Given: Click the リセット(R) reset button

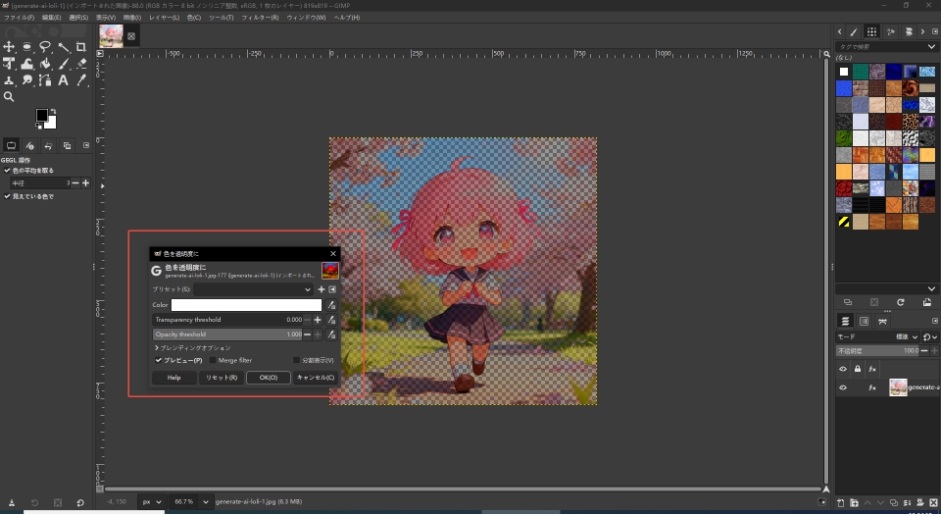Looking at the screenshot, I should (x=220, y=377).
